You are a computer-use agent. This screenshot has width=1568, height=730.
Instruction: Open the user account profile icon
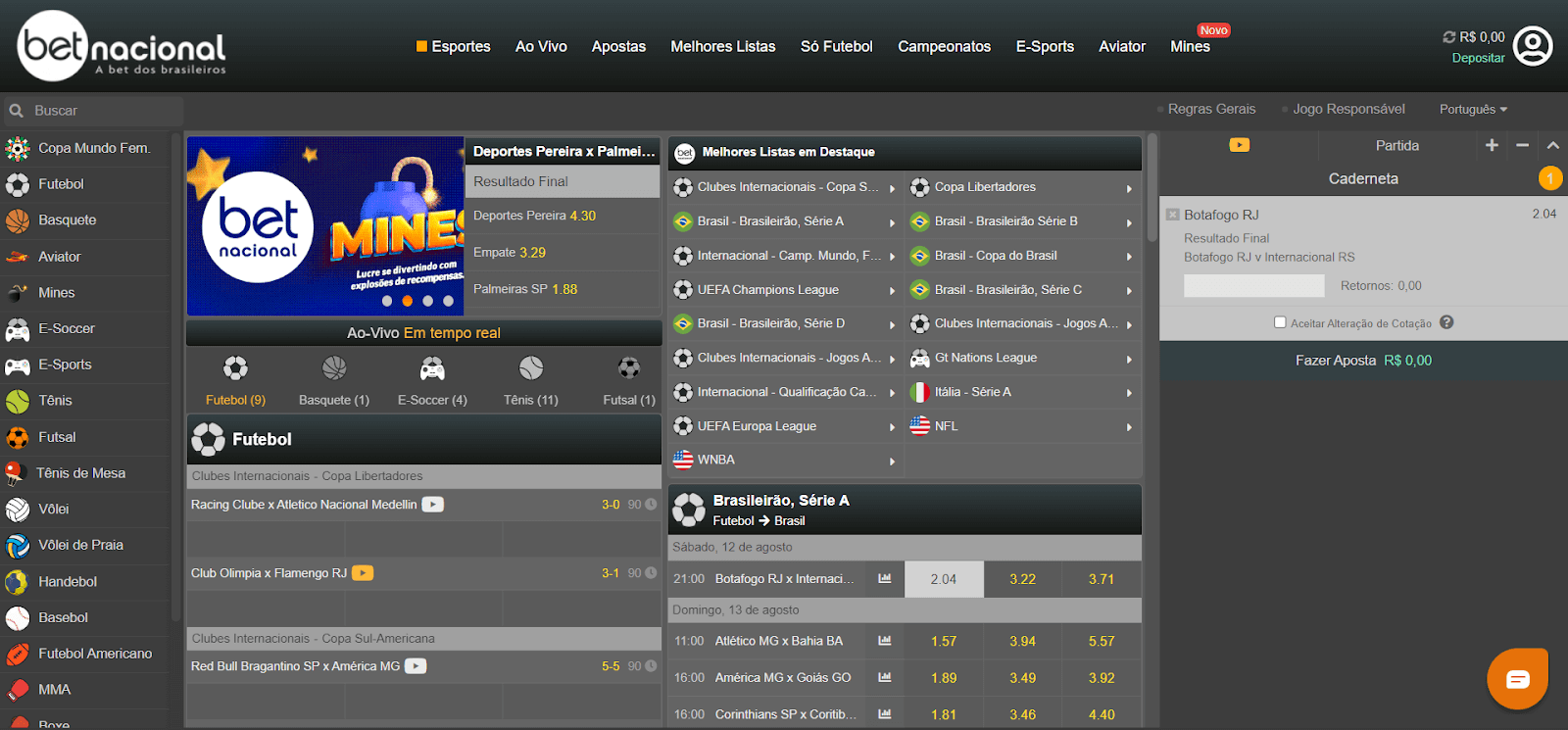pos(1533,46)
